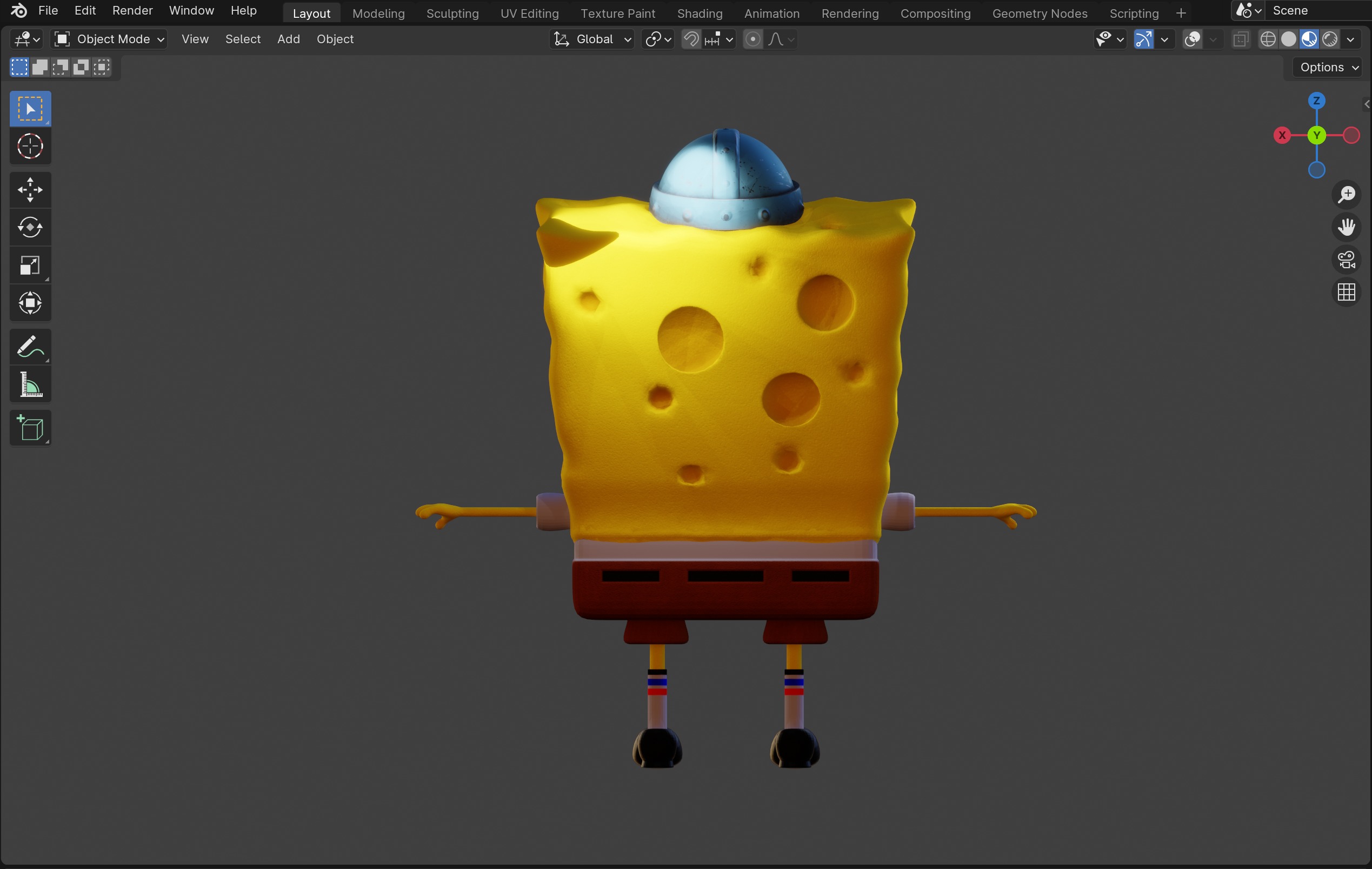Open the Edit menu
This screenshot has width=1372, height=869.
pyautogui.click(x=85, y=10)
